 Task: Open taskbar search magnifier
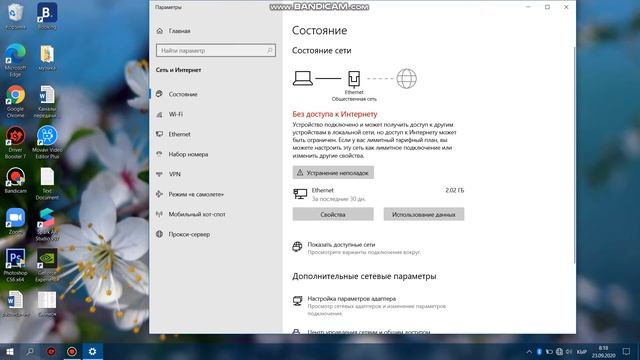(x=30, y=351)
